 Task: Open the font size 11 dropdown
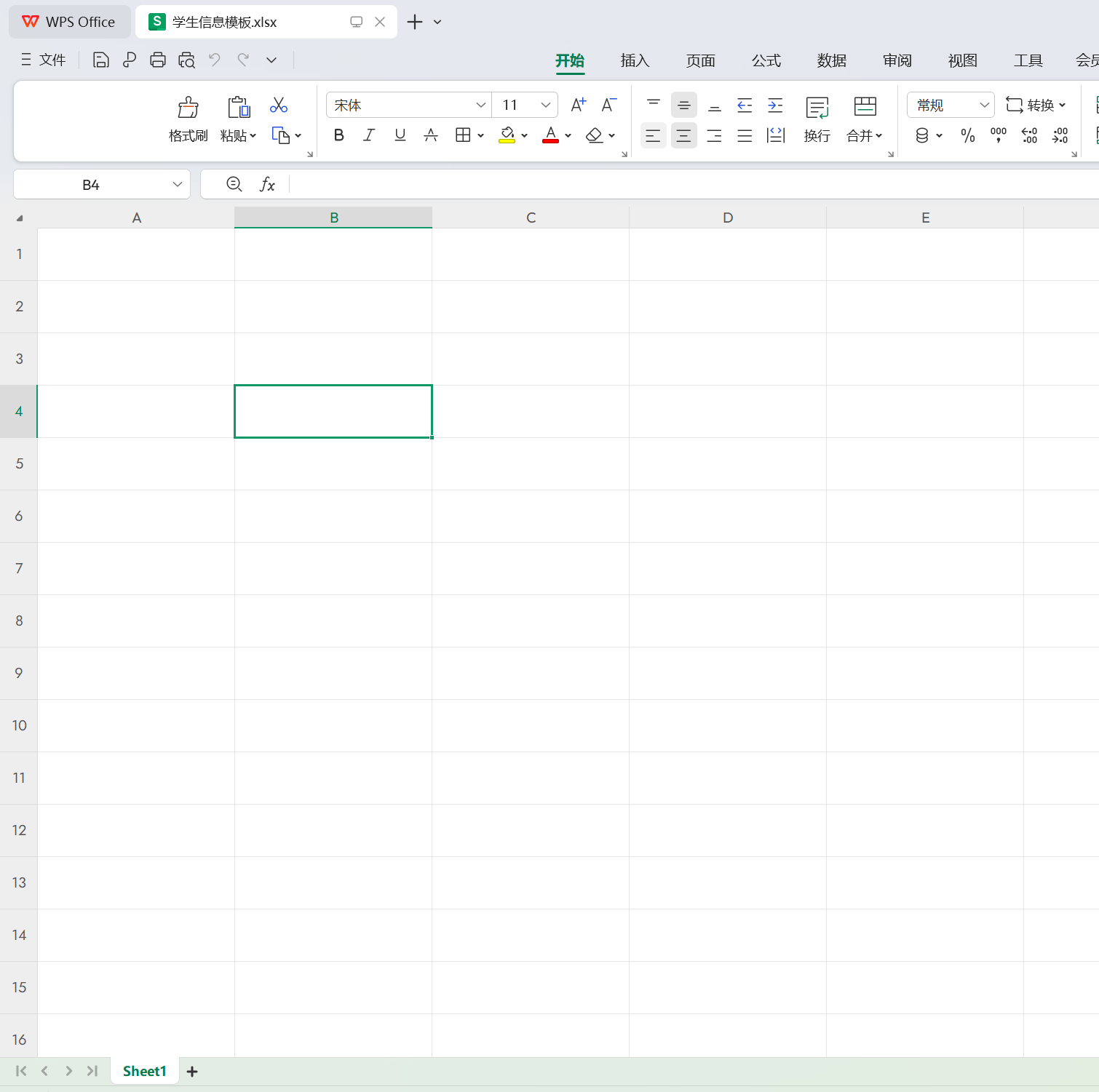click(545, 105)
